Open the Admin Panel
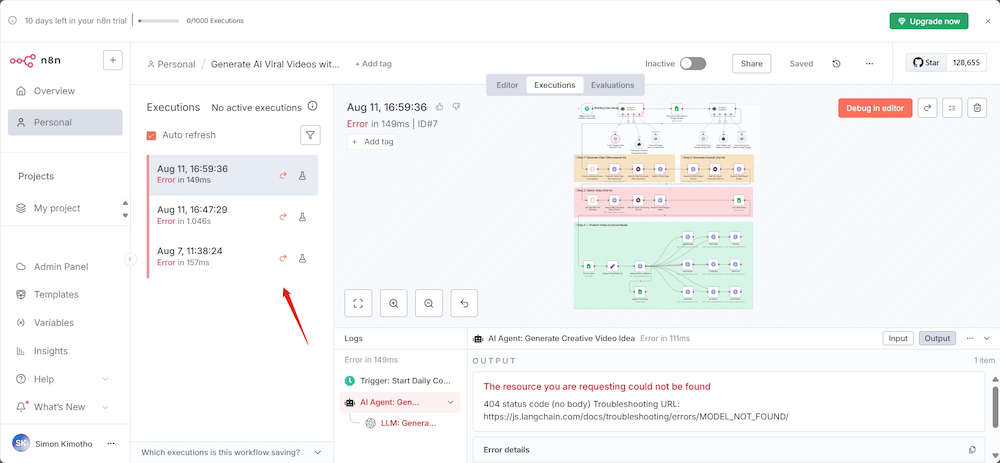Image resolution: width=1000 pixels, height=463 pixels. (x=61, y=267)
